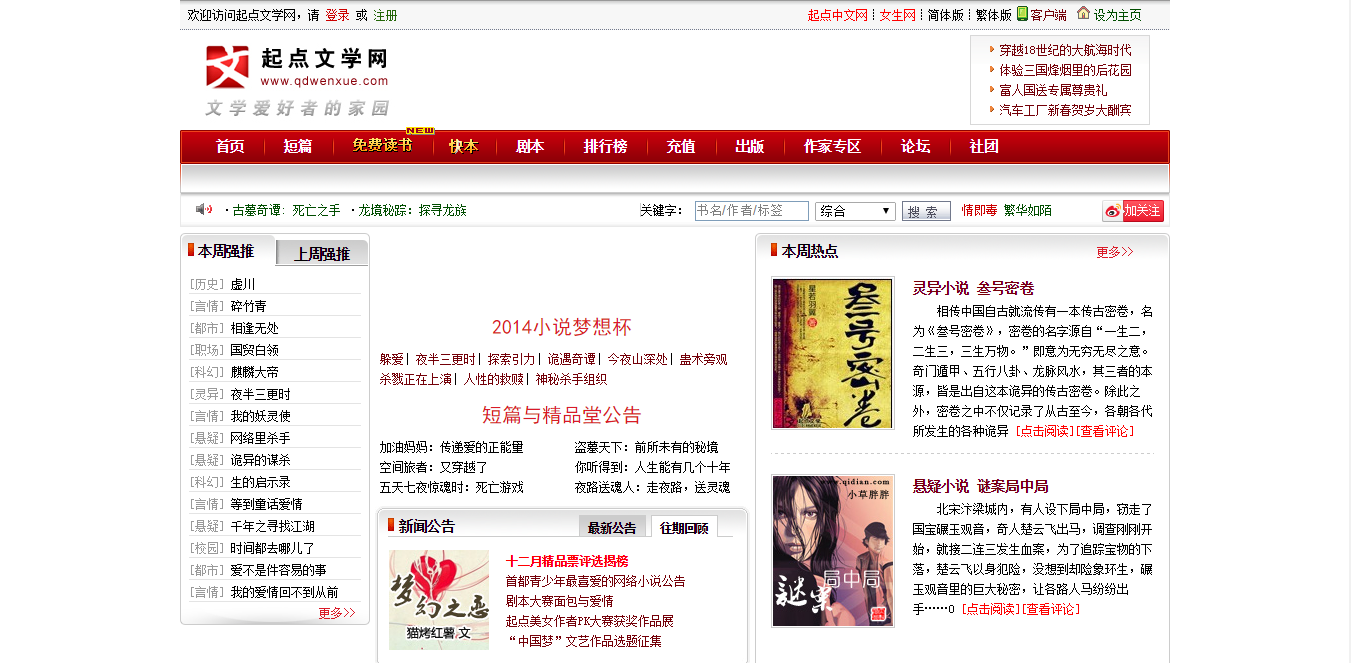
Task: Open the 快本 menu item
Action: tap(464, 146)
